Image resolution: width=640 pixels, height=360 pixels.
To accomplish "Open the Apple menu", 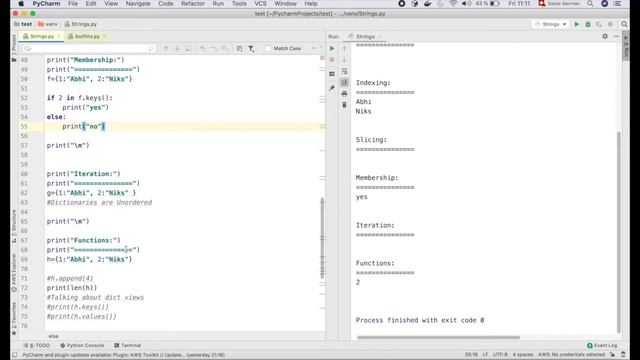I will pos(20,4).
